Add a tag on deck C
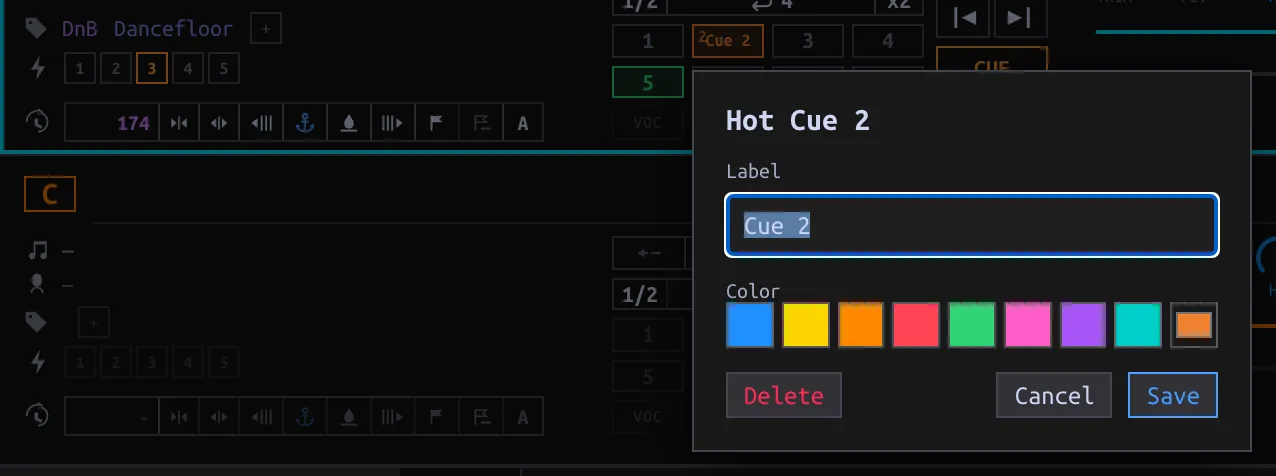Image resolution: width=1276 pixels, height=476 pixels. [93, 322]
